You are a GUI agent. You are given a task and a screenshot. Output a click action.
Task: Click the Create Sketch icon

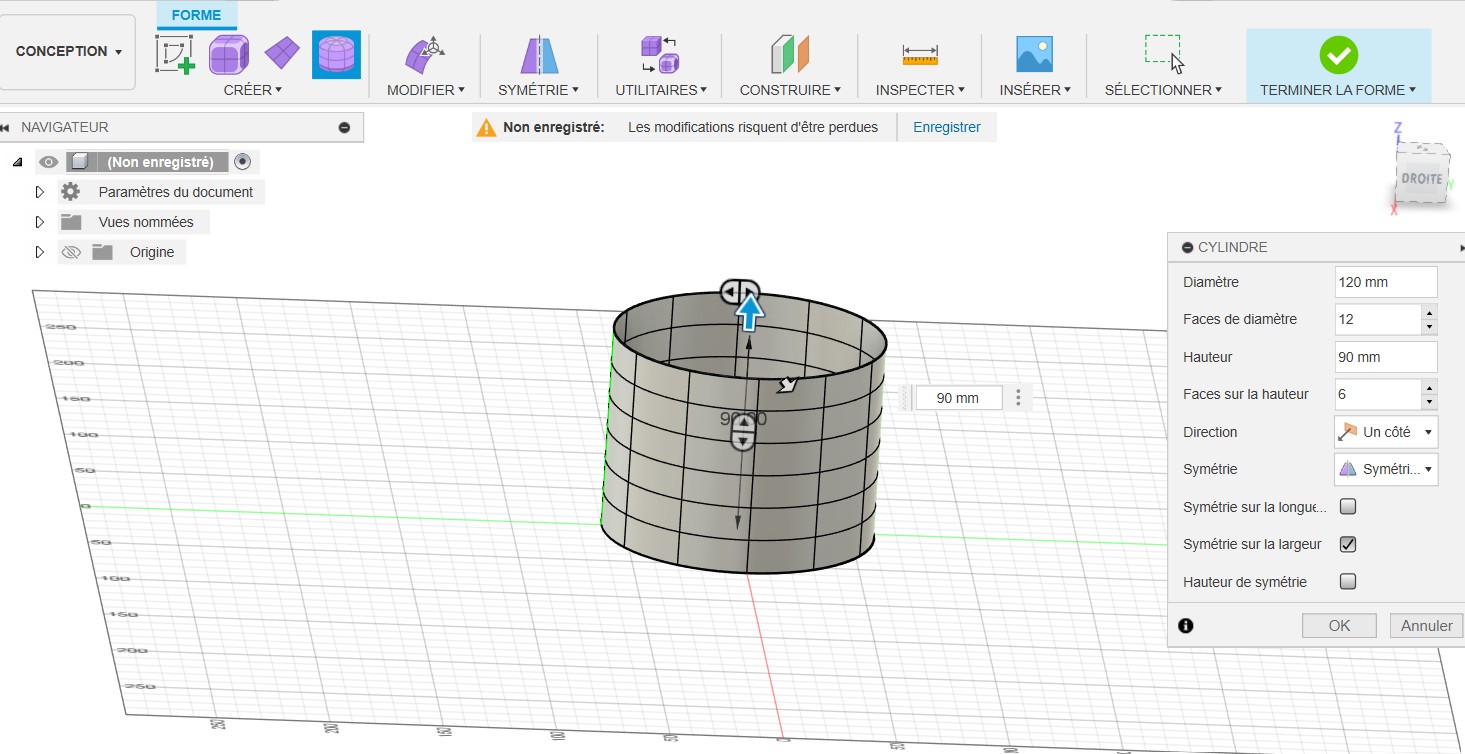point(175,54)
